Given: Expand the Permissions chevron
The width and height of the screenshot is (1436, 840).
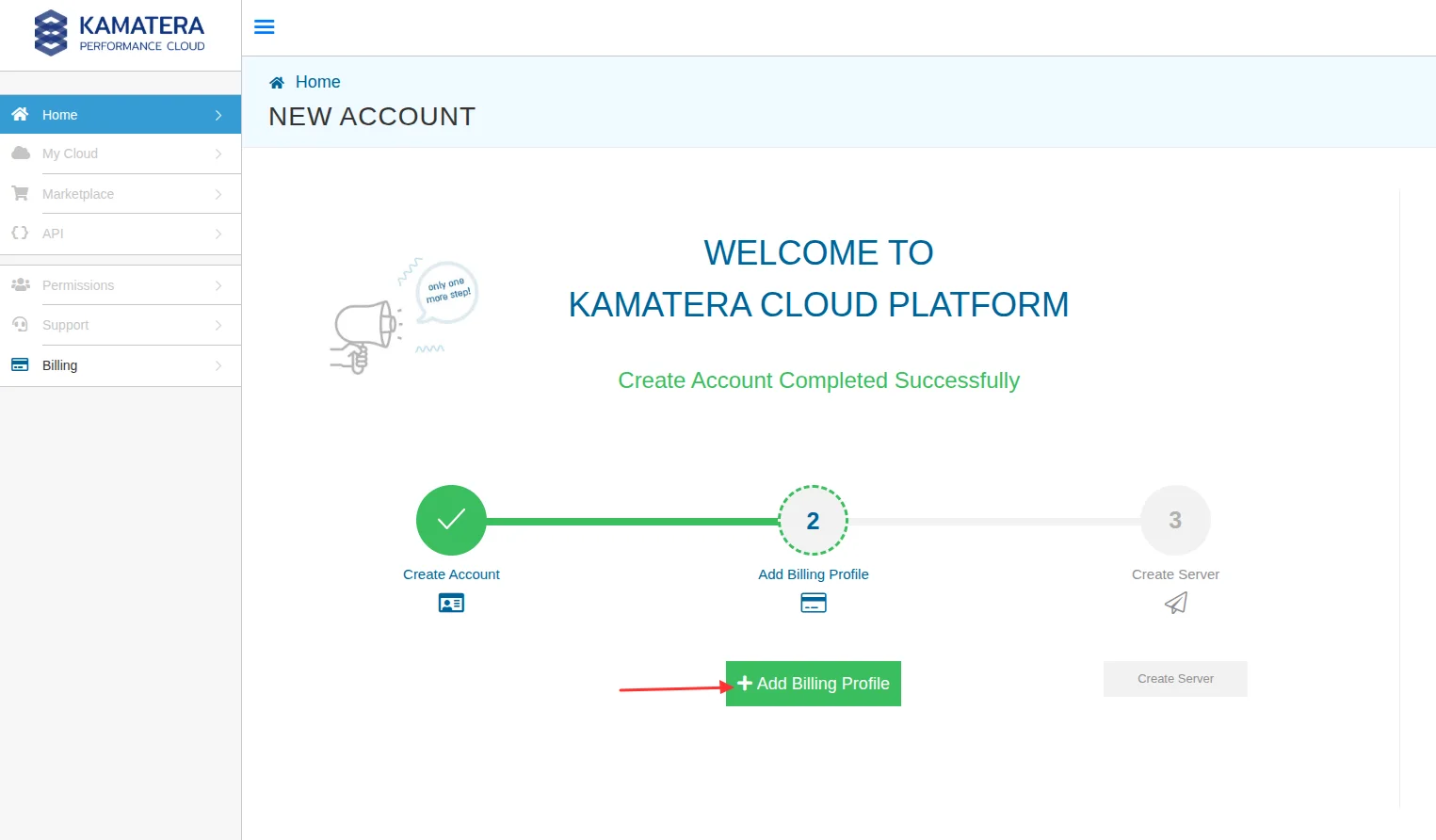Looking at the screenshot, I should tap(218, 285).
